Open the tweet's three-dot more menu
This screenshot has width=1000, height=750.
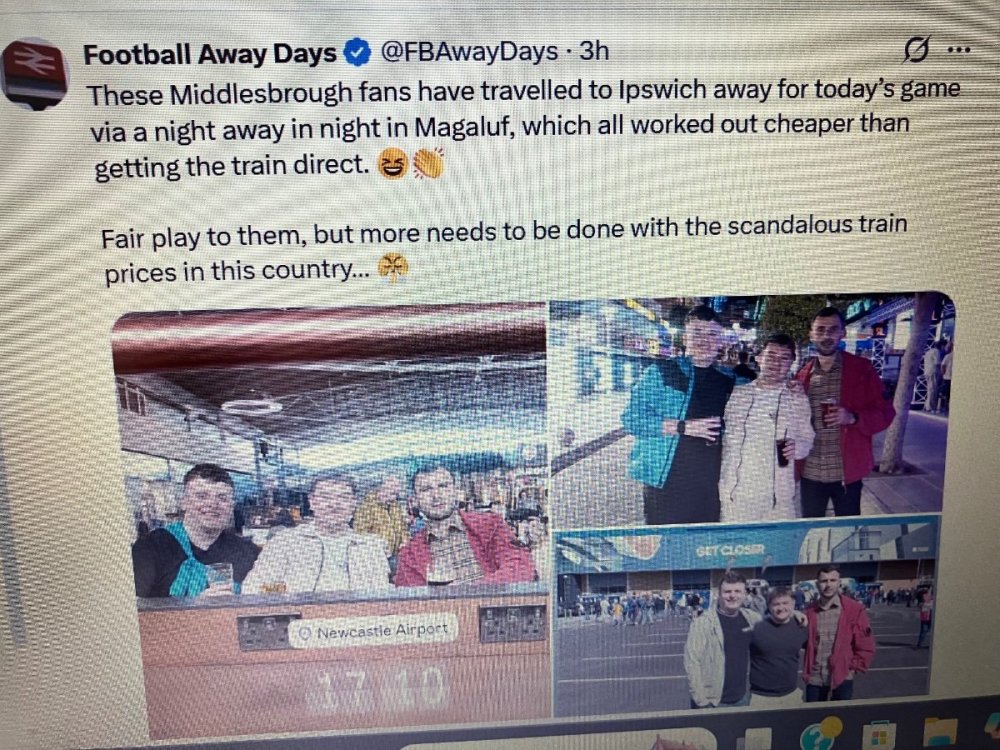(x=959, y=49)
